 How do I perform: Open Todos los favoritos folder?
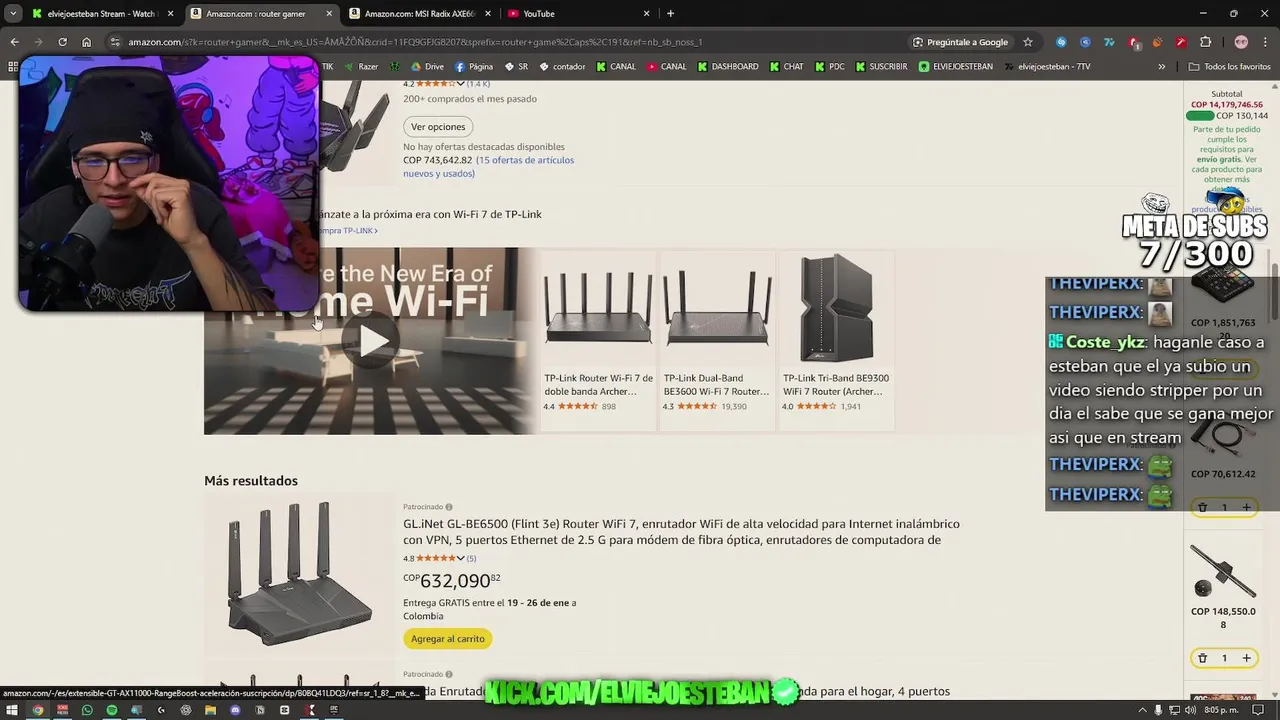click(x=1230, y=67)
